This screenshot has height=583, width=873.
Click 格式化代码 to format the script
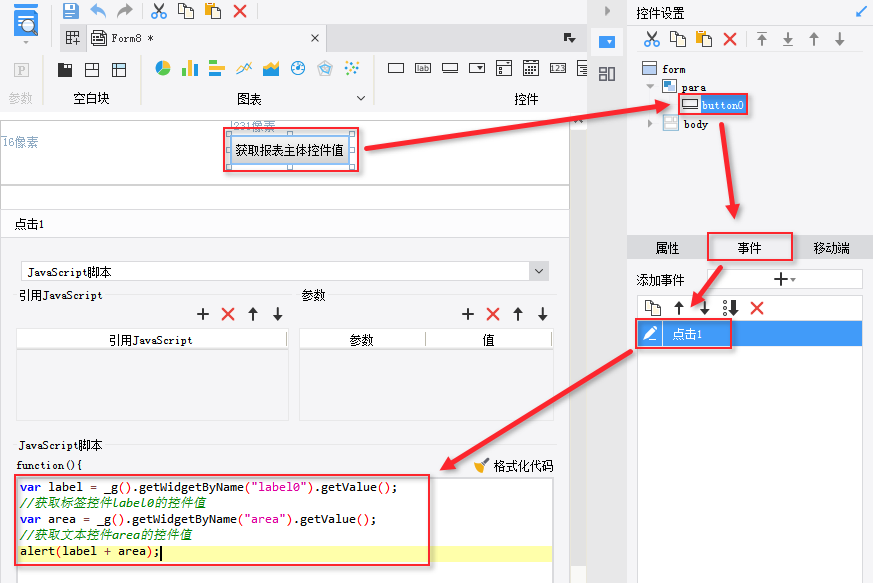pyautogui.click(x=513, y=466)
